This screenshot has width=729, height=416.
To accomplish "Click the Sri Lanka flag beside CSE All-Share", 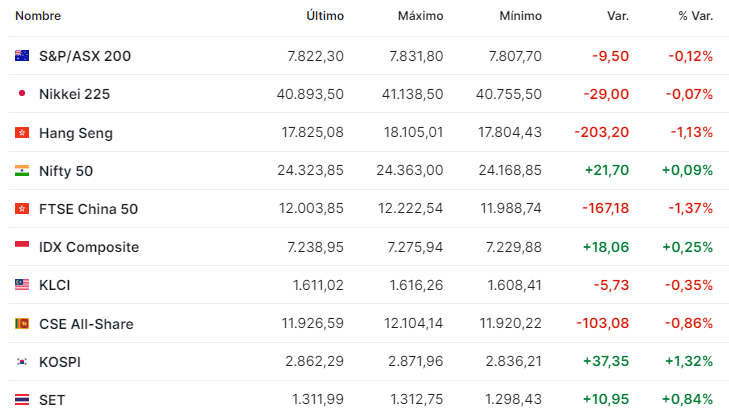I will click(22, 324).
